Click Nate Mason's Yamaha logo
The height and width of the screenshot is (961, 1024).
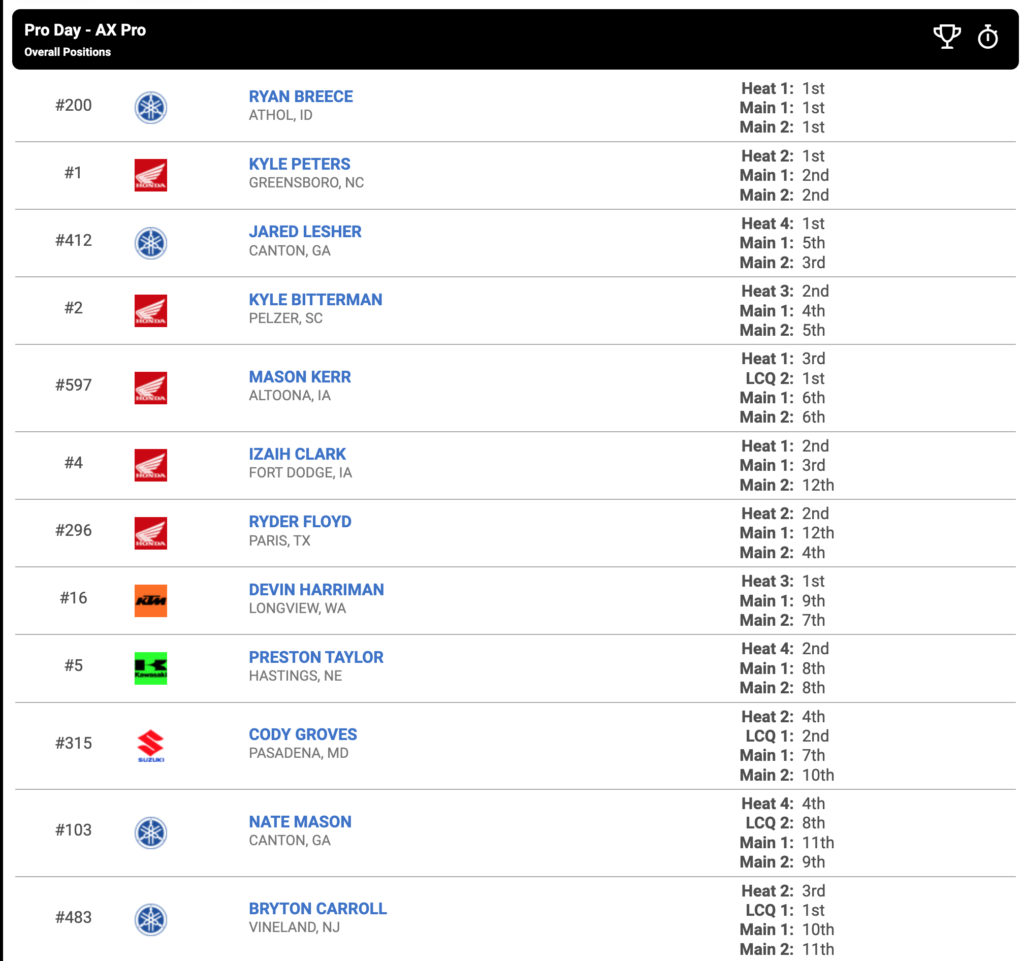point(151,833)
